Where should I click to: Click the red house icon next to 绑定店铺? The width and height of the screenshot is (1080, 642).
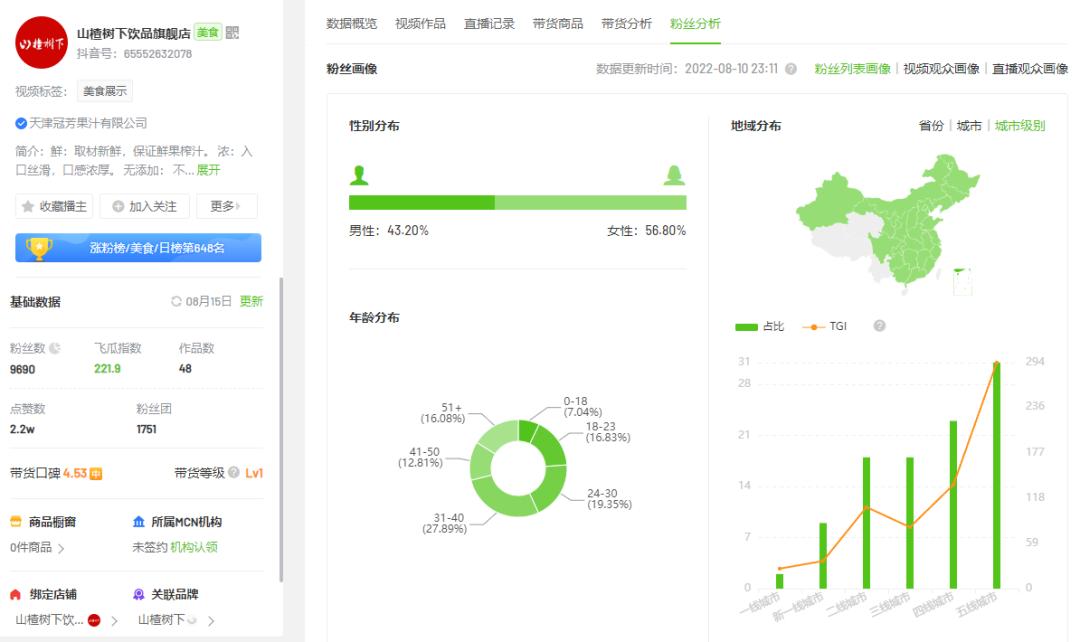point(15,592)
